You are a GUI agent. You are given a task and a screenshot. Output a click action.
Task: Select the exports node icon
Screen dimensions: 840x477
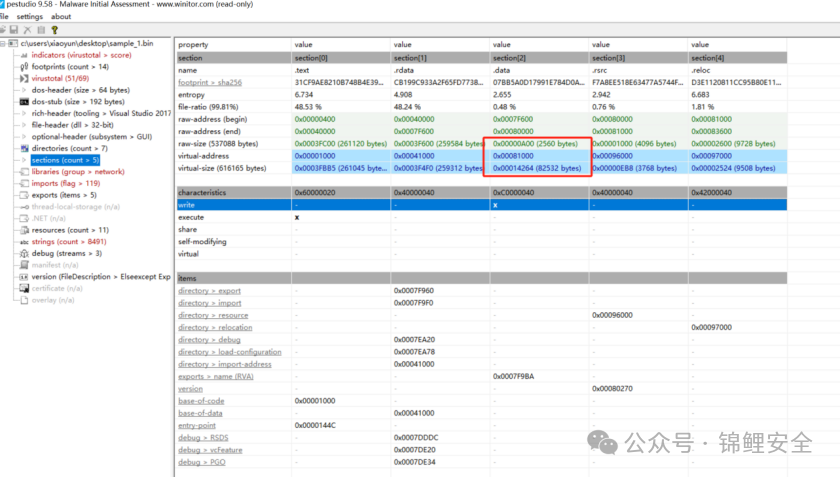click(x=24, y=195)
